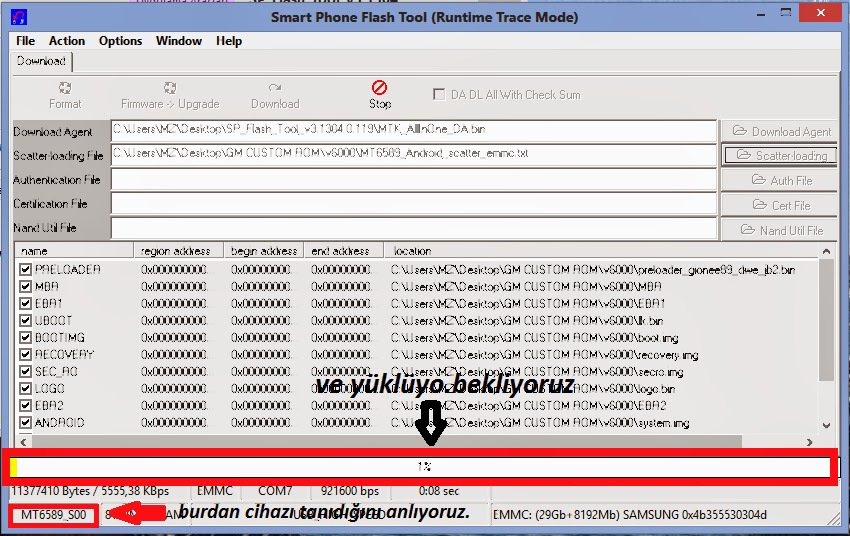The height and width of the screenshot is (536, 850).
Task: Enable DA DL All With Check Sum
Action: pyautogui.click(x=439, y=95)
